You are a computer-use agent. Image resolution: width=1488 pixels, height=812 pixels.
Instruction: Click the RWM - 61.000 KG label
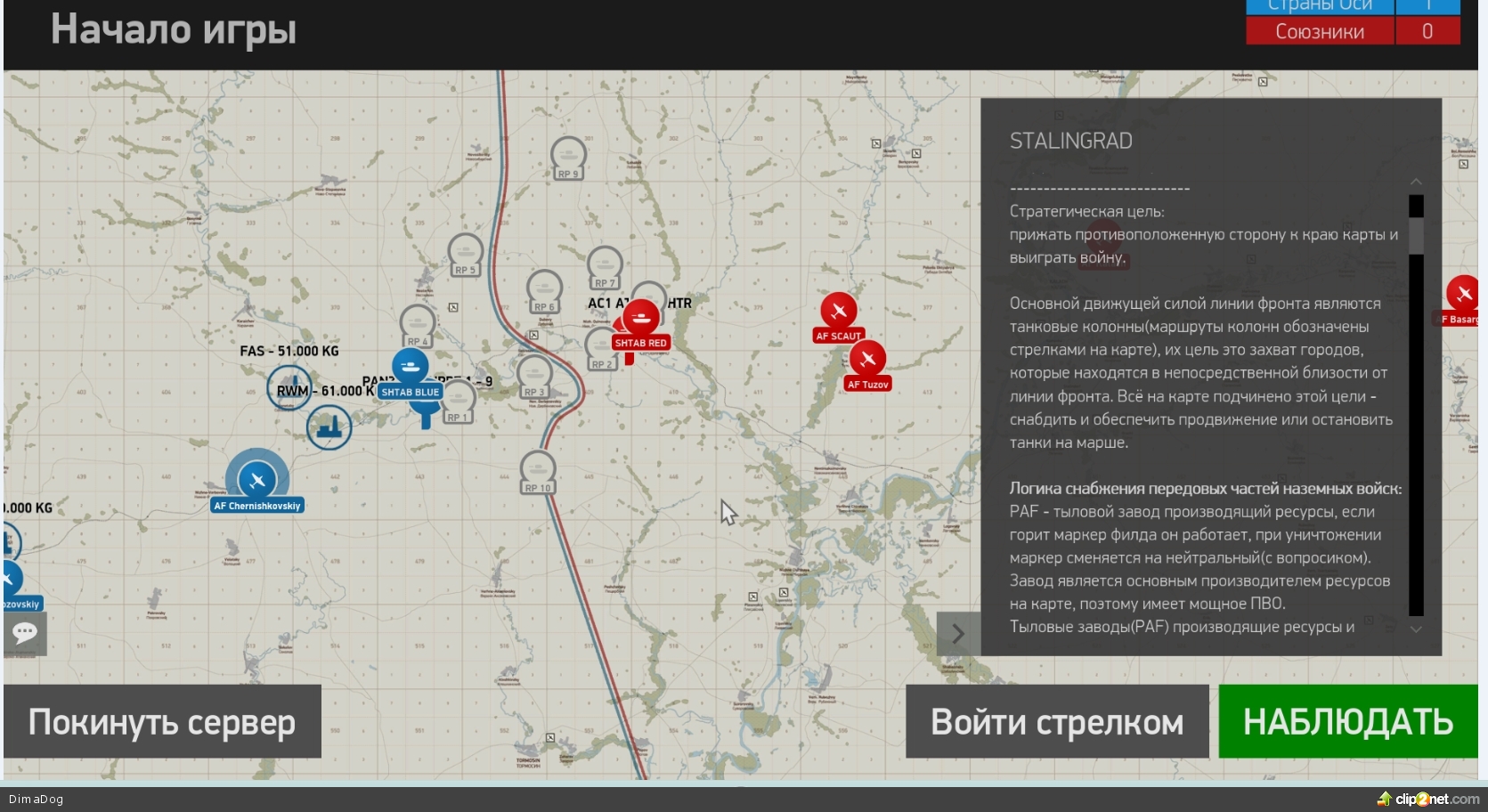tap(326, 391)
